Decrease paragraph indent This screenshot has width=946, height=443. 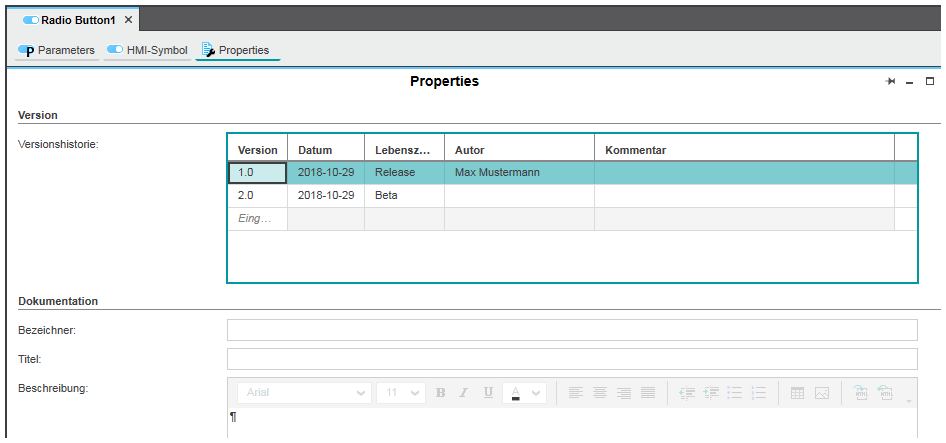(687, 393)
